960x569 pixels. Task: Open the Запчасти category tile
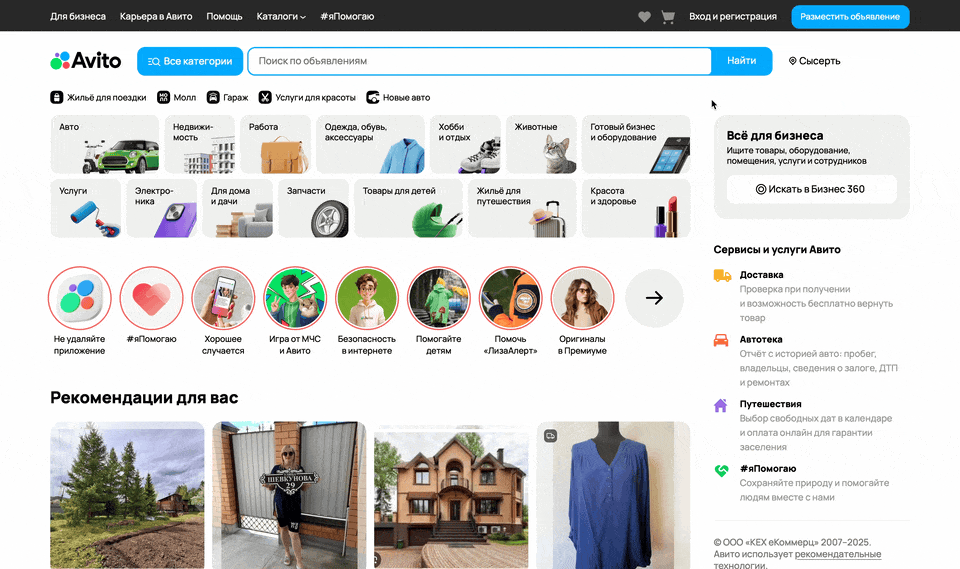pos(313,208)
